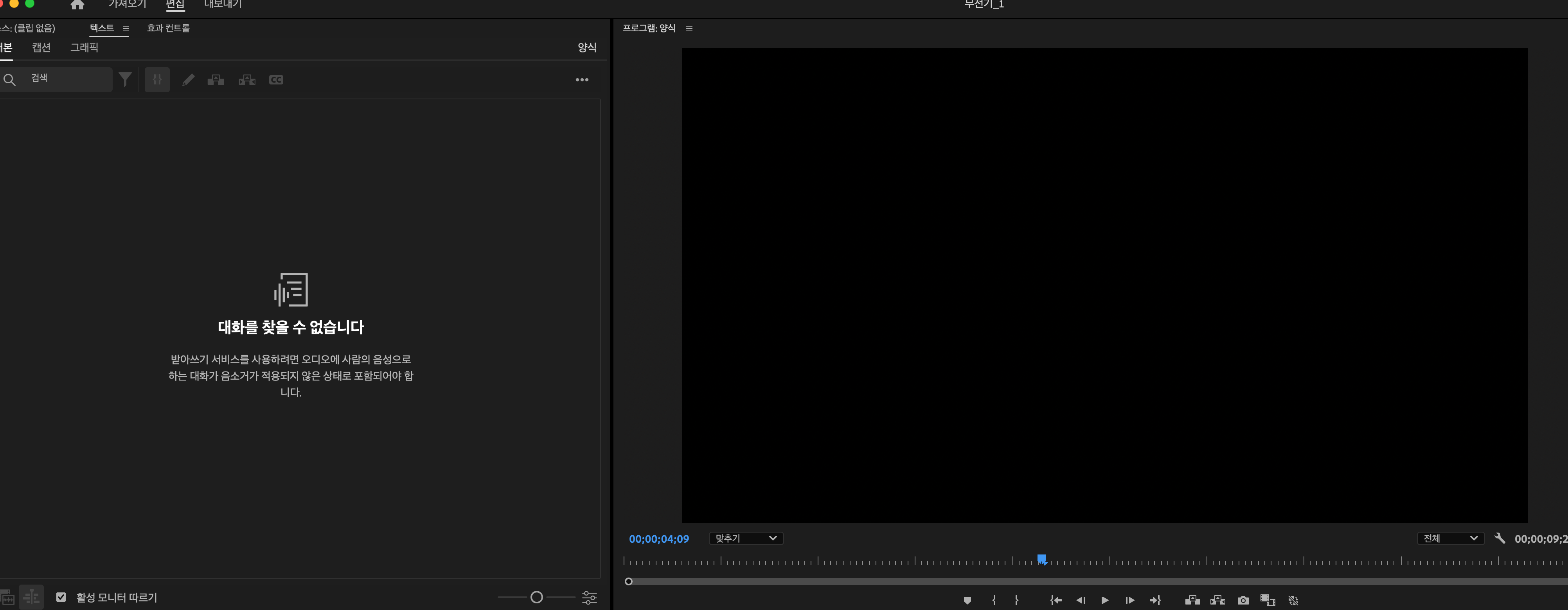This screenshot has width=1568, height=610.
Task: Toggle the curly-braces pause markers button
Action: [157, 80]
